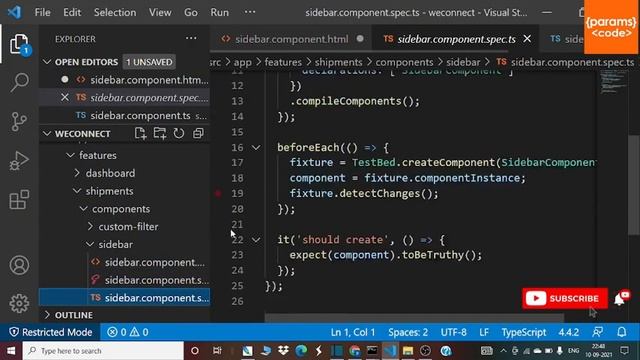Screen dimensions: 640x360
Task: Open the Search view in activity bar
Action: (19, 82)
